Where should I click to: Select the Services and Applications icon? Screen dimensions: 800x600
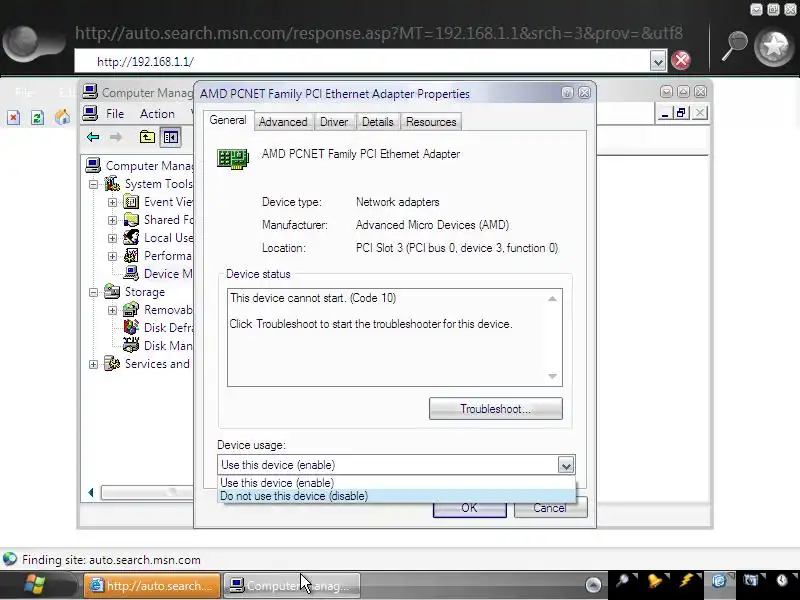point(112,364)
